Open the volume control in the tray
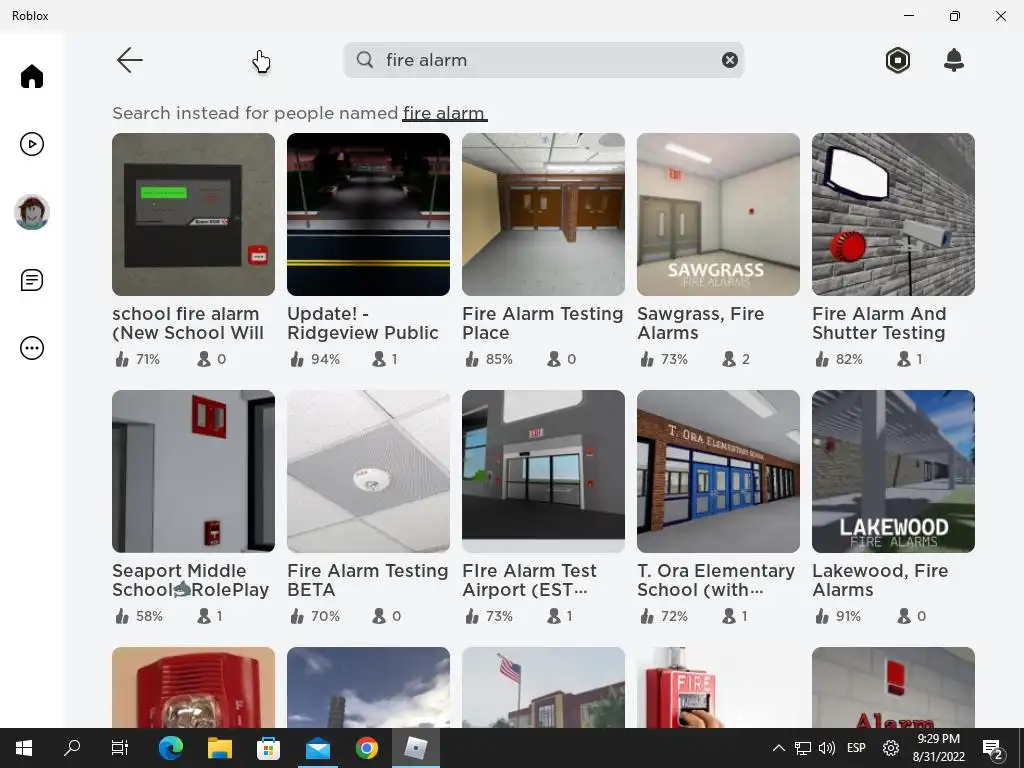The width and height of the screenshot is (1024, 768). [x=827, y=748]
